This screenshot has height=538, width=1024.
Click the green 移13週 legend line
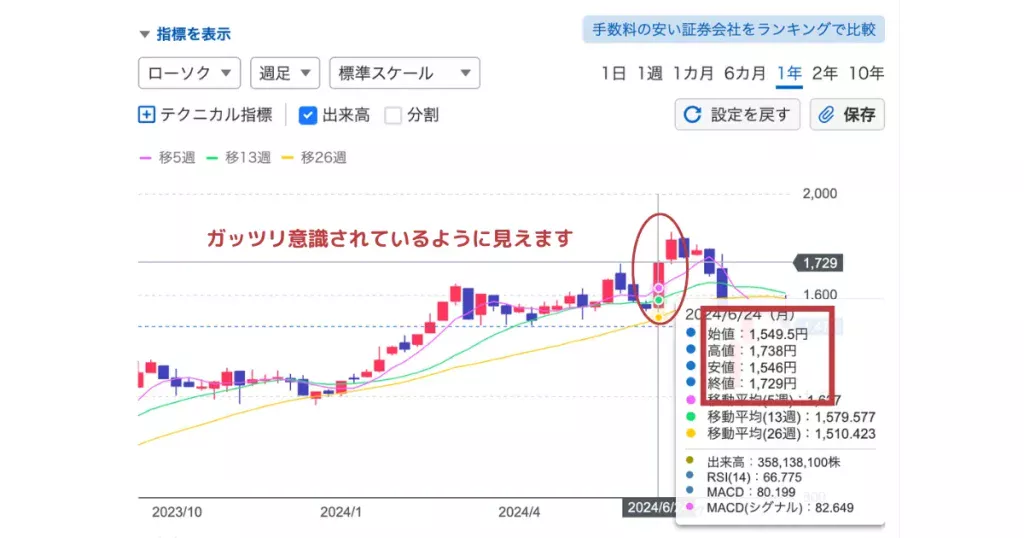coord(212,157)
